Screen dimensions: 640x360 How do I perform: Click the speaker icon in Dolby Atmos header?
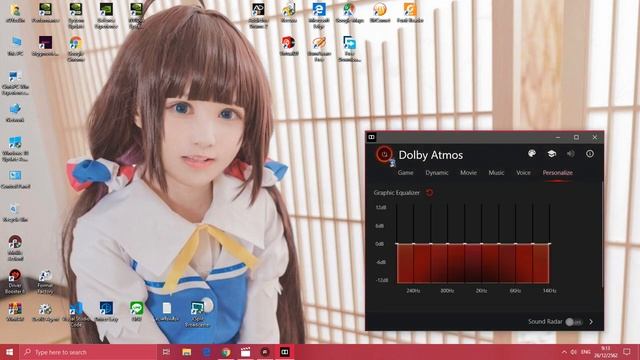click(x=571, y=153)
